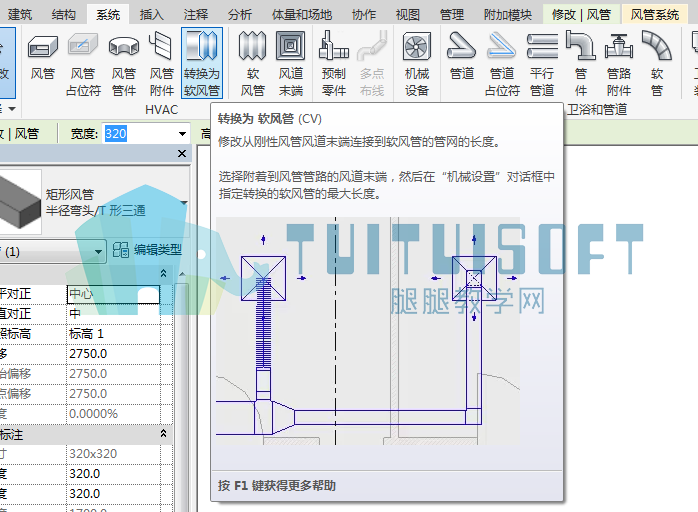Open the 附加模块 ribbon tab
Viewport: 698px width, 512px height.
[508, 15]
